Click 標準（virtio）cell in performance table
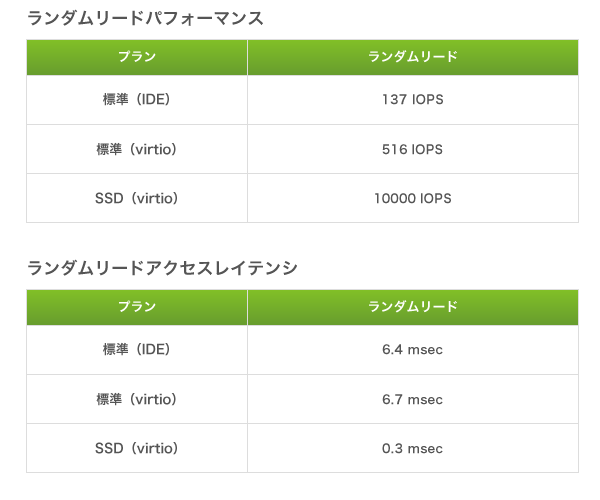600x500 pixels. tap(137, 149)
